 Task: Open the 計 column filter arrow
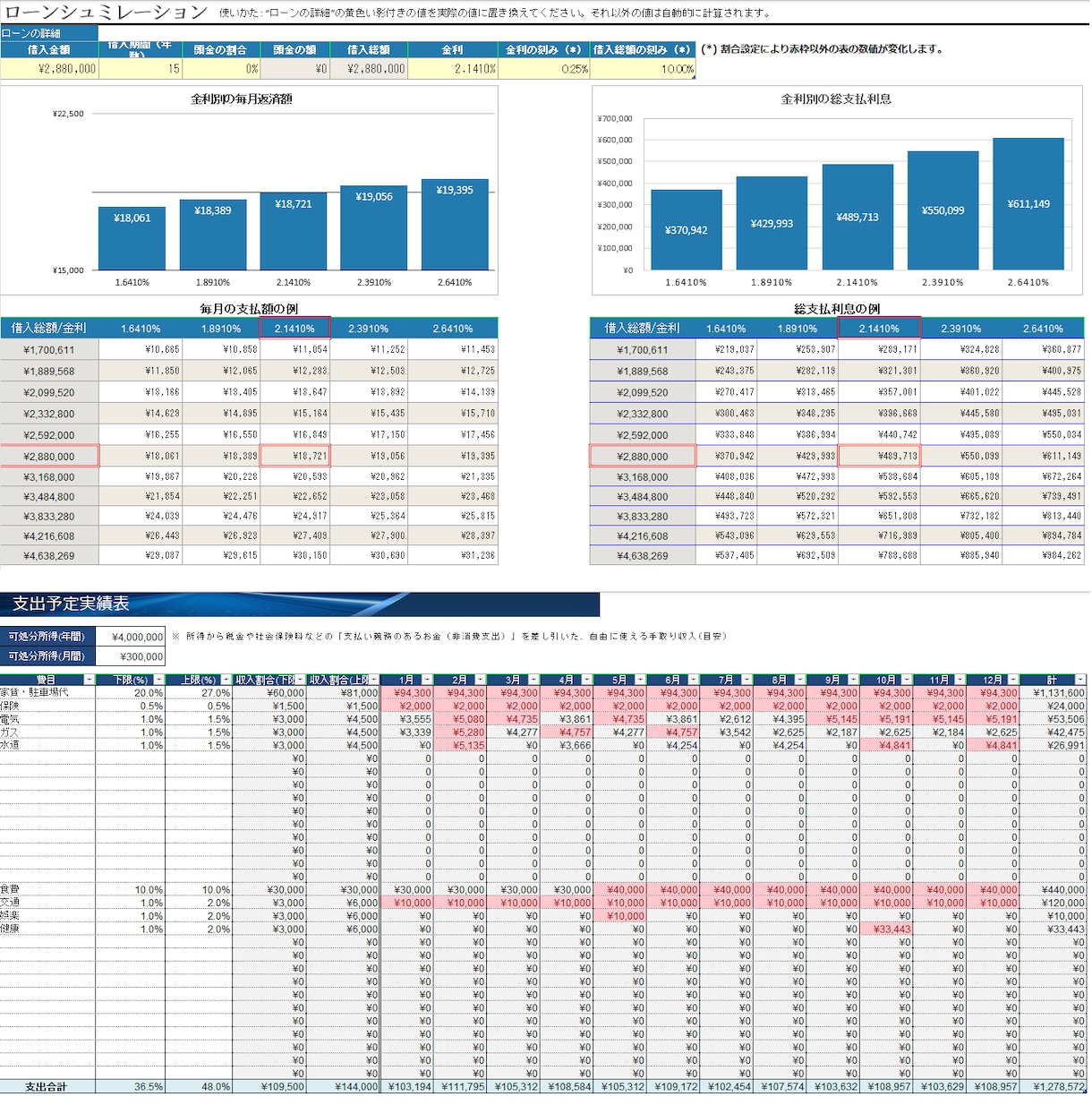click(1080, 680)
